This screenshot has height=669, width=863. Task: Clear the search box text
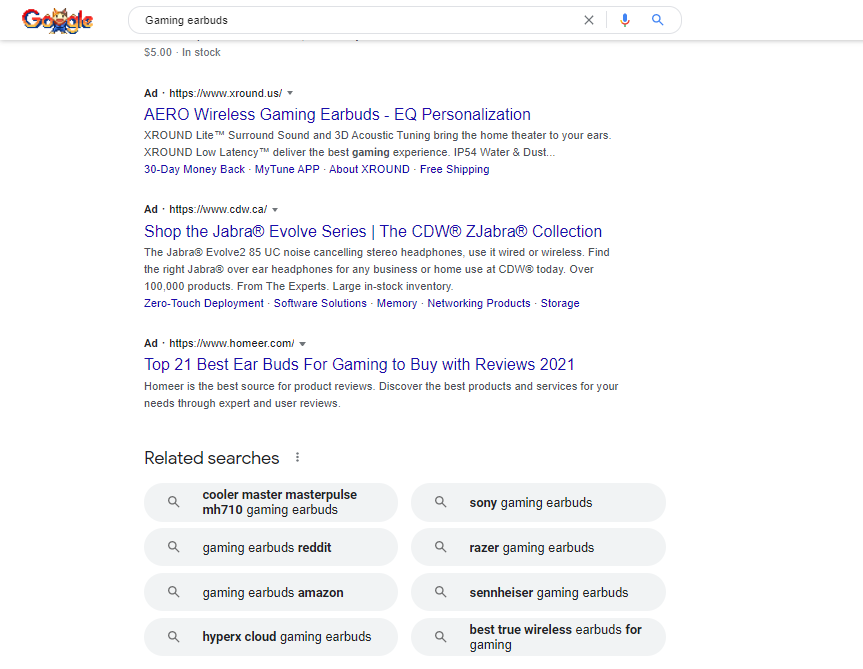(x=589, y=20)
